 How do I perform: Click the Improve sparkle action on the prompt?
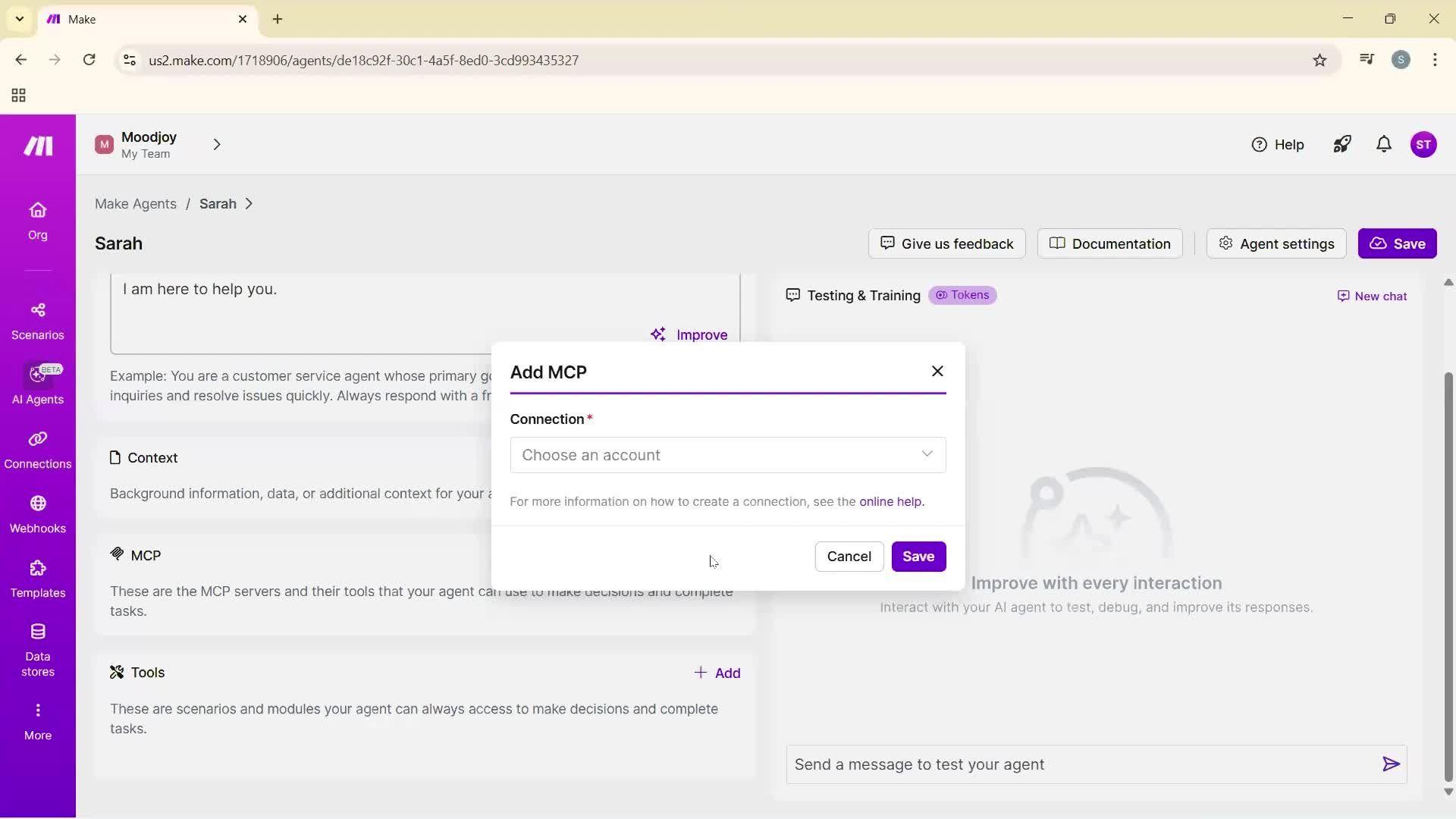[x=689, y=334]
